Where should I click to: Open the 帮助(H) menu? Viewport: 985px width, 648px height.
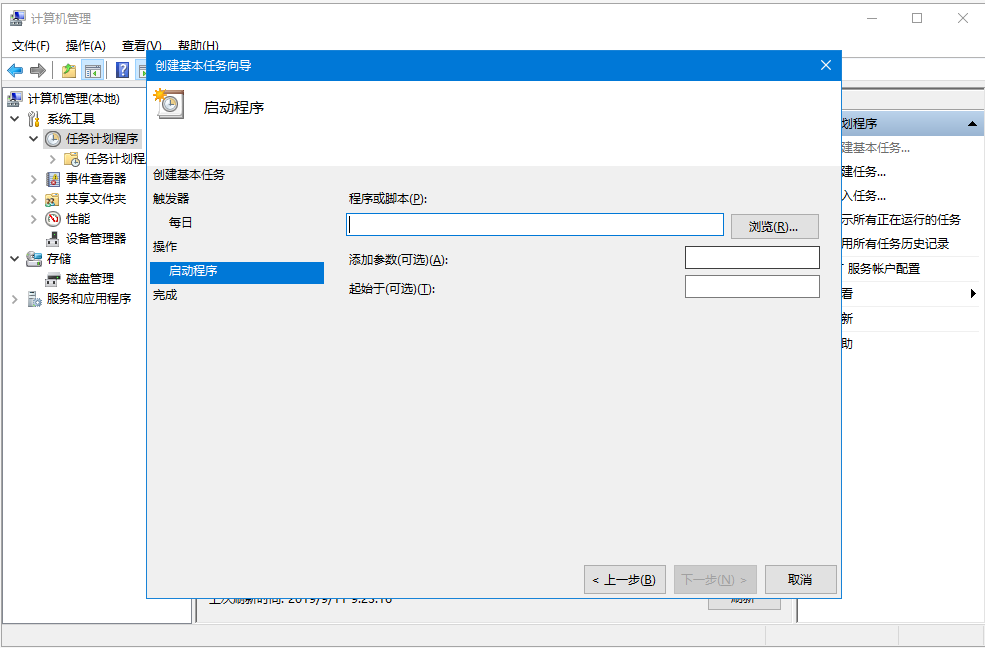pos(197,46)
